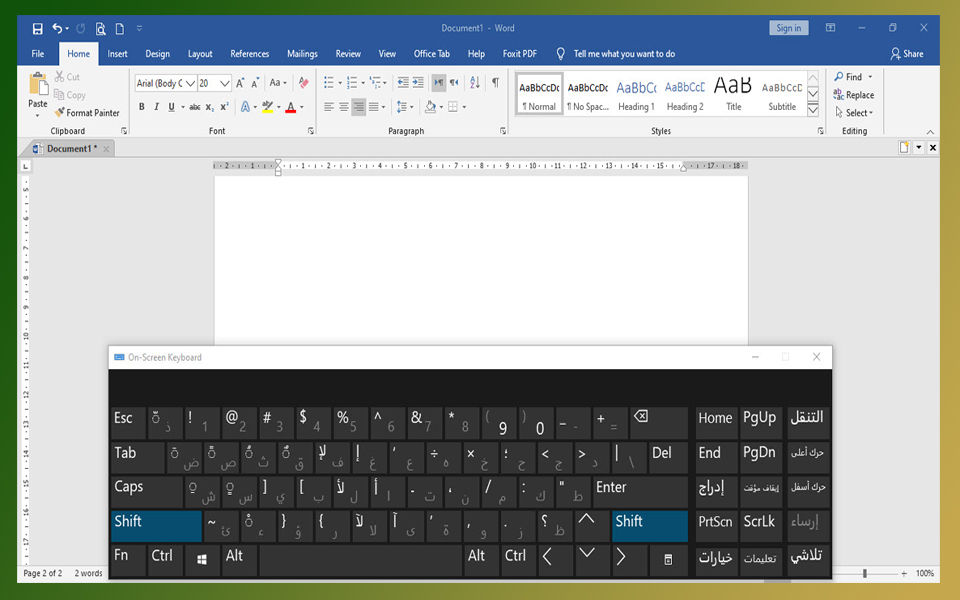Clear all formatting with the eraser icon
Viewport: 960px width, 600px height.
click(302, 83)
